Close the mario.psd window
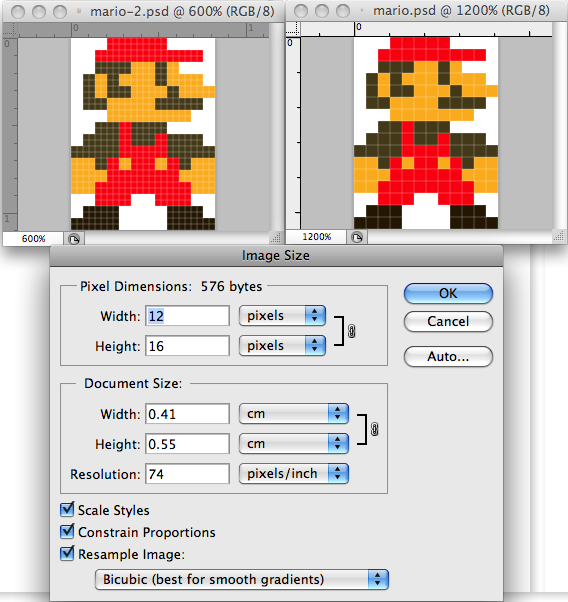This screenshot has height=602, width=568. 301,11
